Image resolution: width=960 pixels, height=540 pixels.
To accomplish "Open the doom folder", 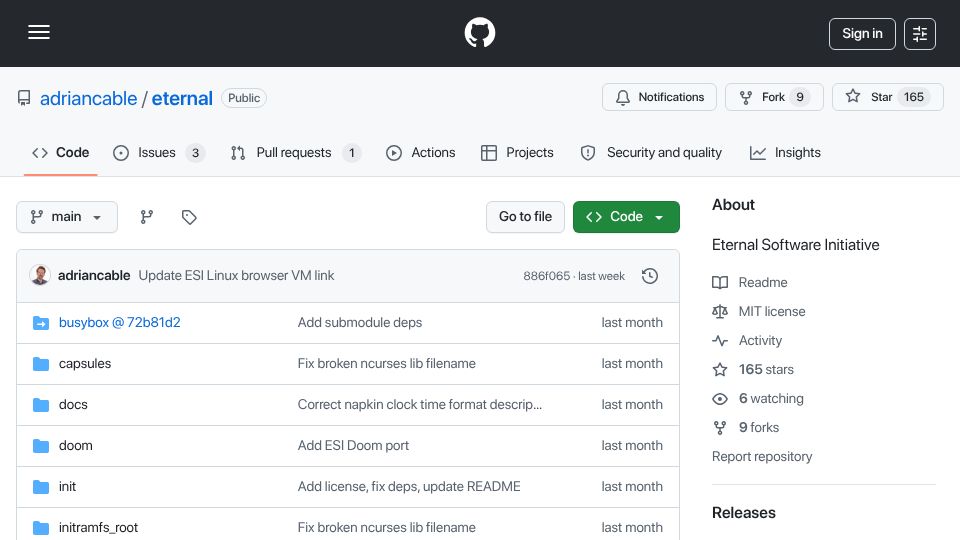I will pos(75,446).
